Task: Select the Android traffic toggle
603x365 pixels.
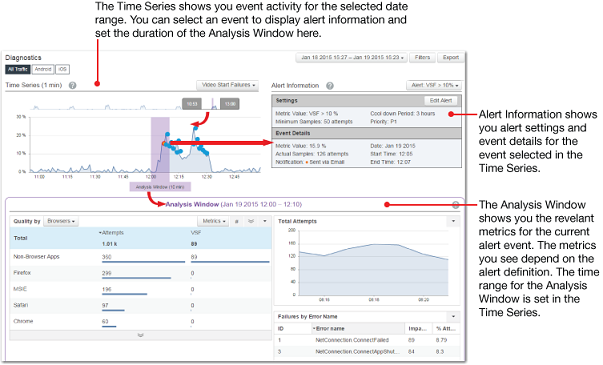Action: click(43, 69)
